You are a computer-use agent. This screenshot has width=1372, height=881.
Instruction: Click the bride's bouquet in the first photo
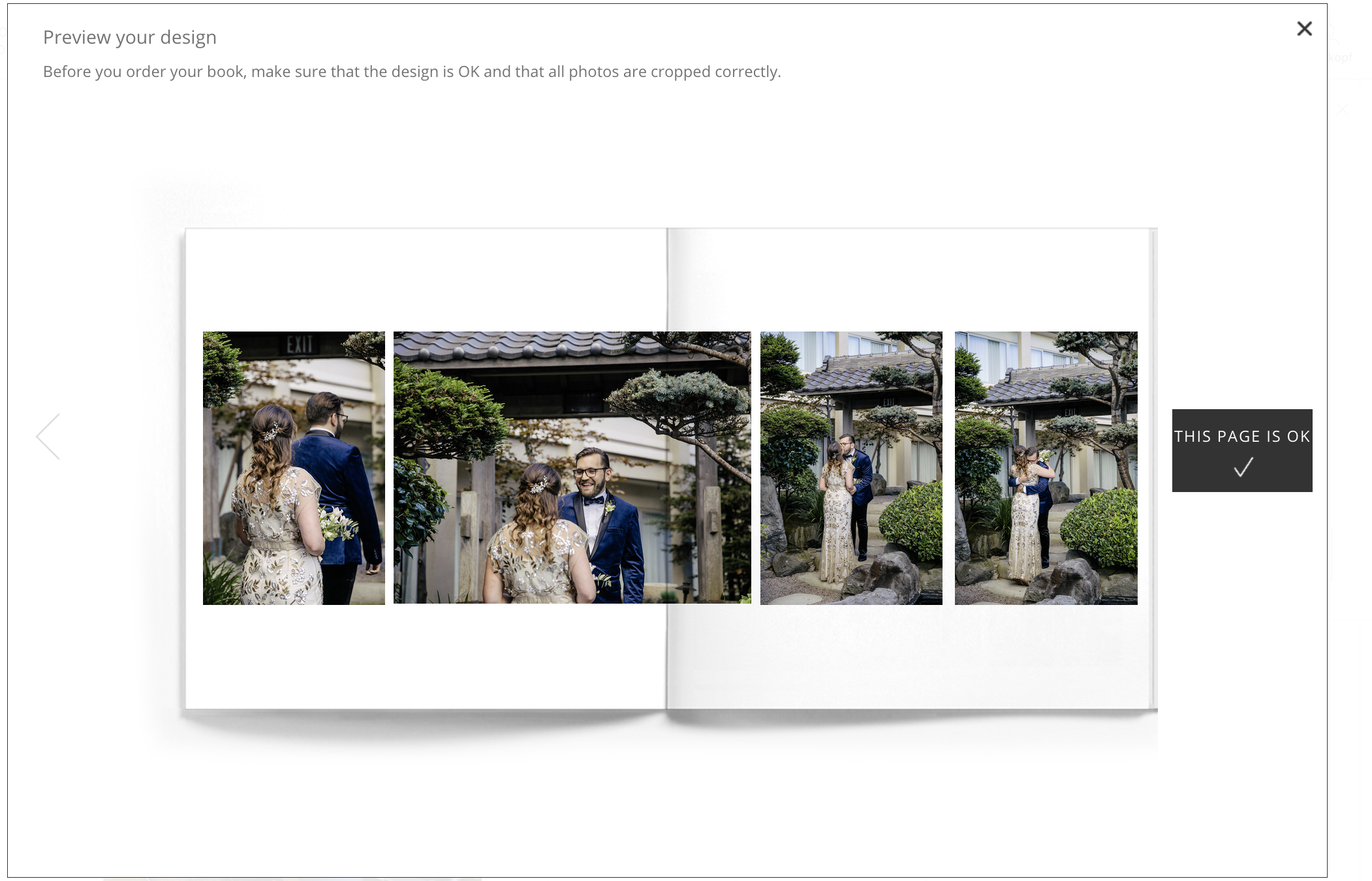coord(337,523)
